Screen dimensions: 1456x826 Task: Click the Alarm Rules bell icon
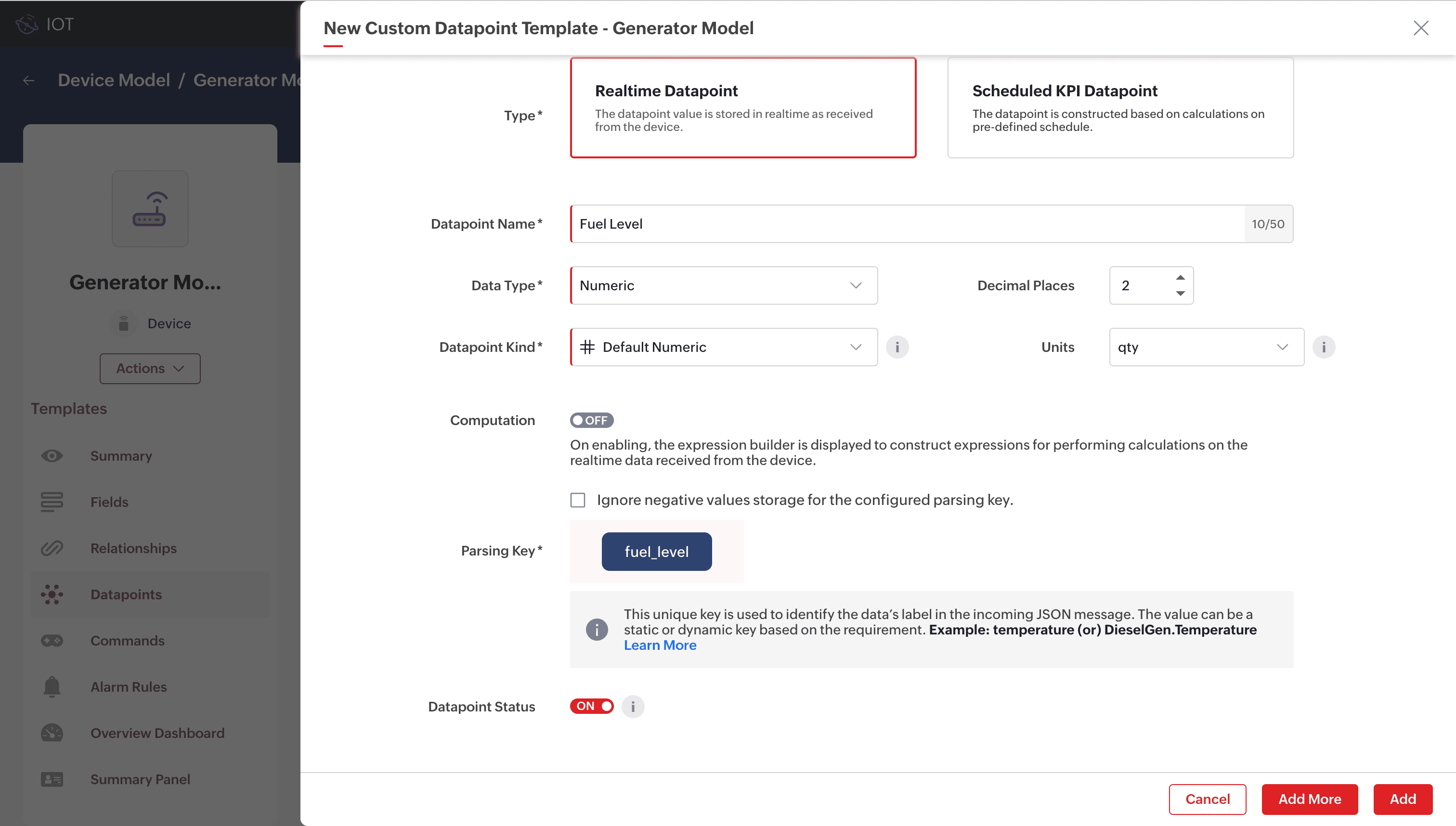(52, 686)
